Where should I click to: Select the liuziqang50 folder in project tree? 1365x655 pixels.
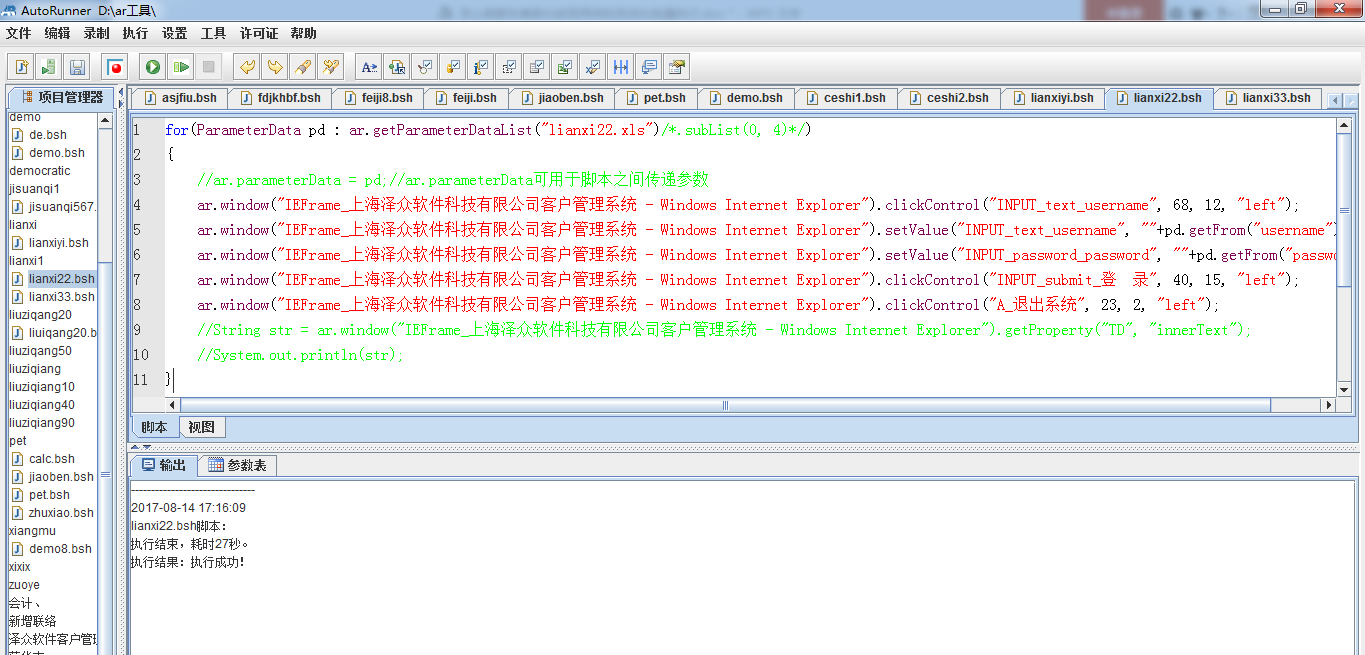(40, 351)
